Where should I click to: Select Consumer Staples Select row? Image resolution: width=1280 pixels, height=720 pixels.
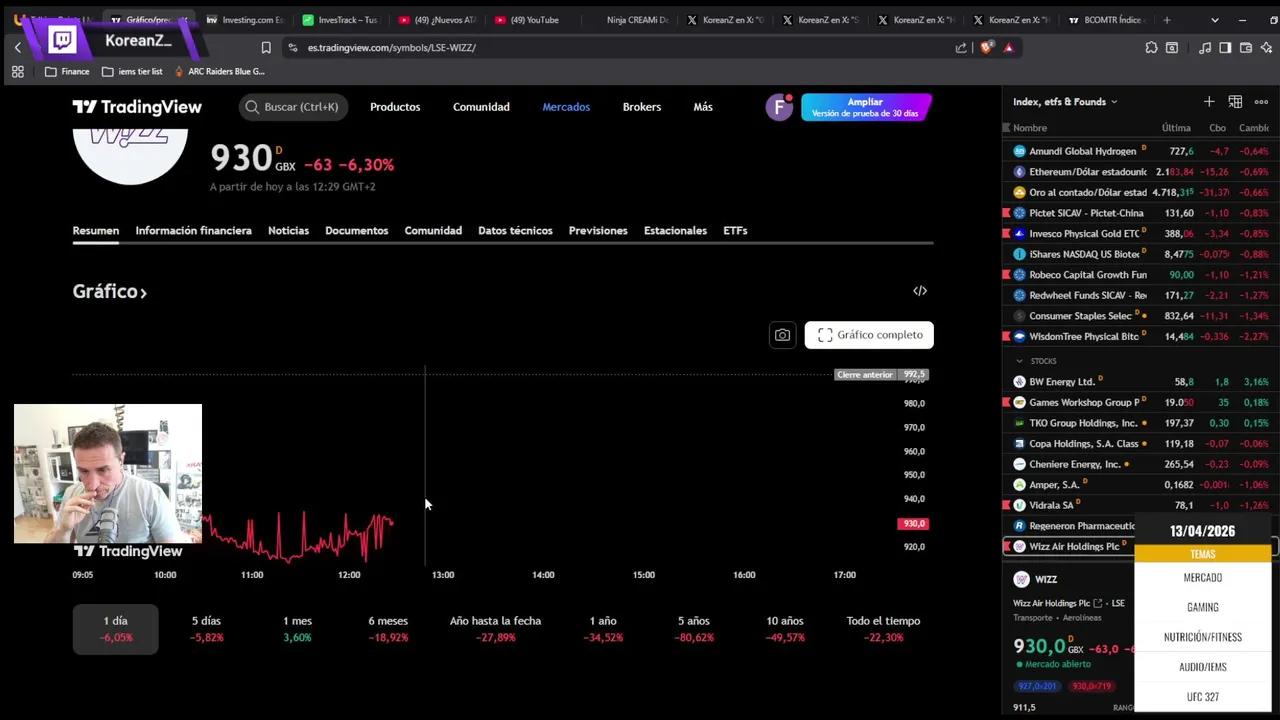coord(1140,316)
